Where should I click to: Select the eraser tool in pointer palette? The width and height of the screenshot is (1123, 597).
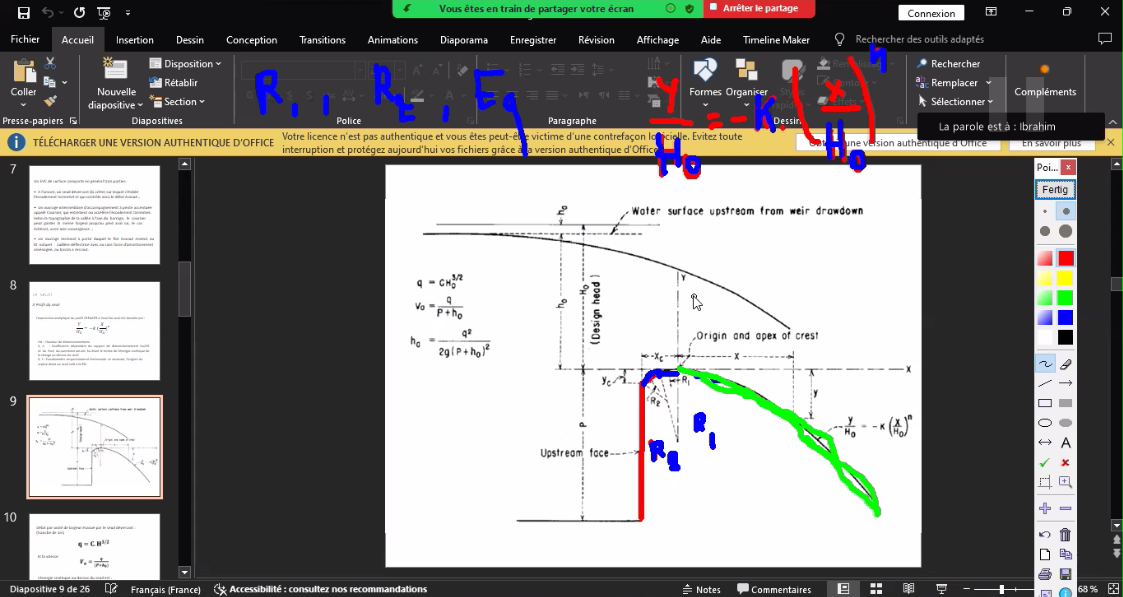(1066, 364)
